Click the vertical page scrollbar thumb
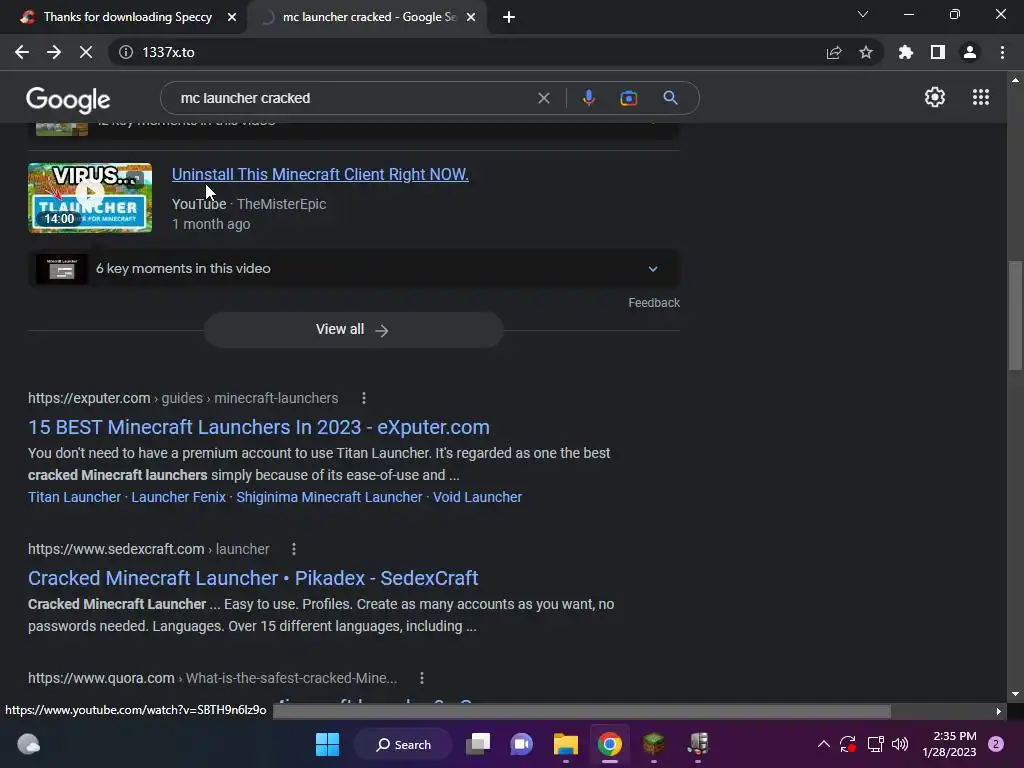 (x=1015, y=315)
